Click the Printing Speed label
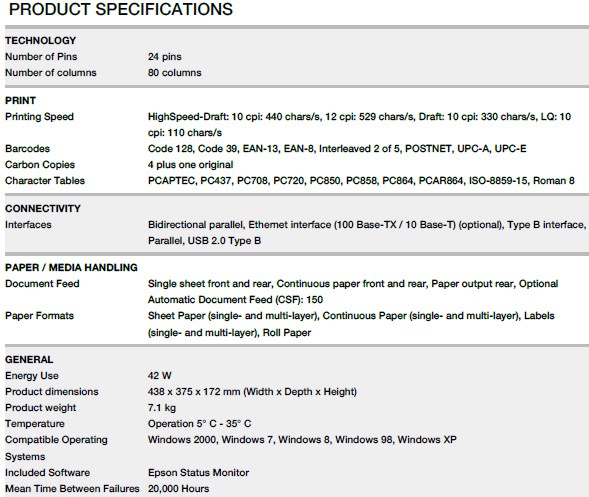 39,117
